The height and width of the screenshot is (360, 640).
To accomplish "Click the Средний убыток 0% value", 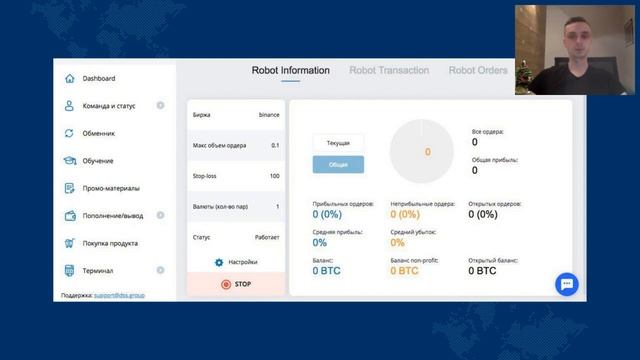I will coord(398,243).
